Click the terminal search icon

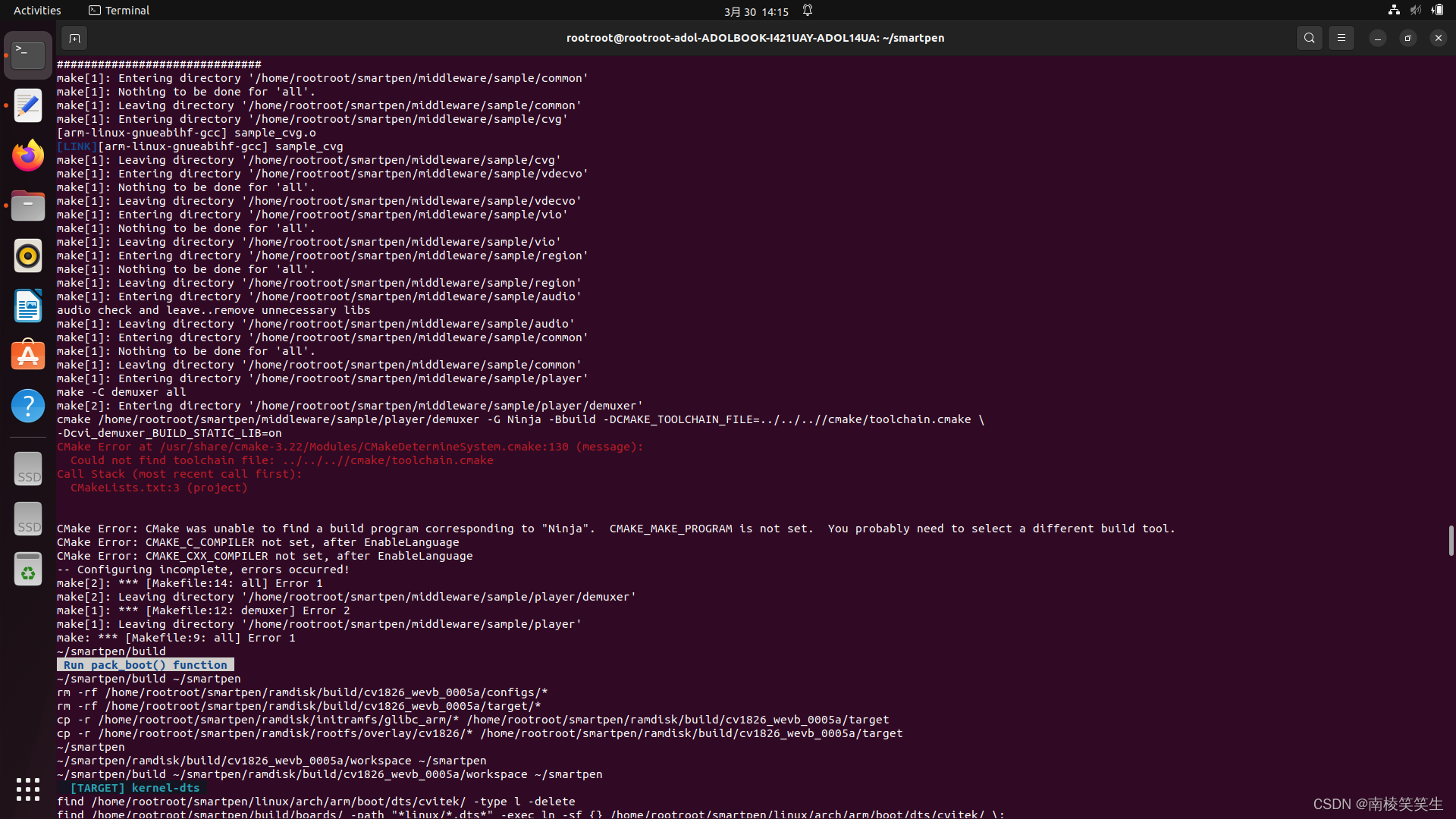click(1309, 38)
